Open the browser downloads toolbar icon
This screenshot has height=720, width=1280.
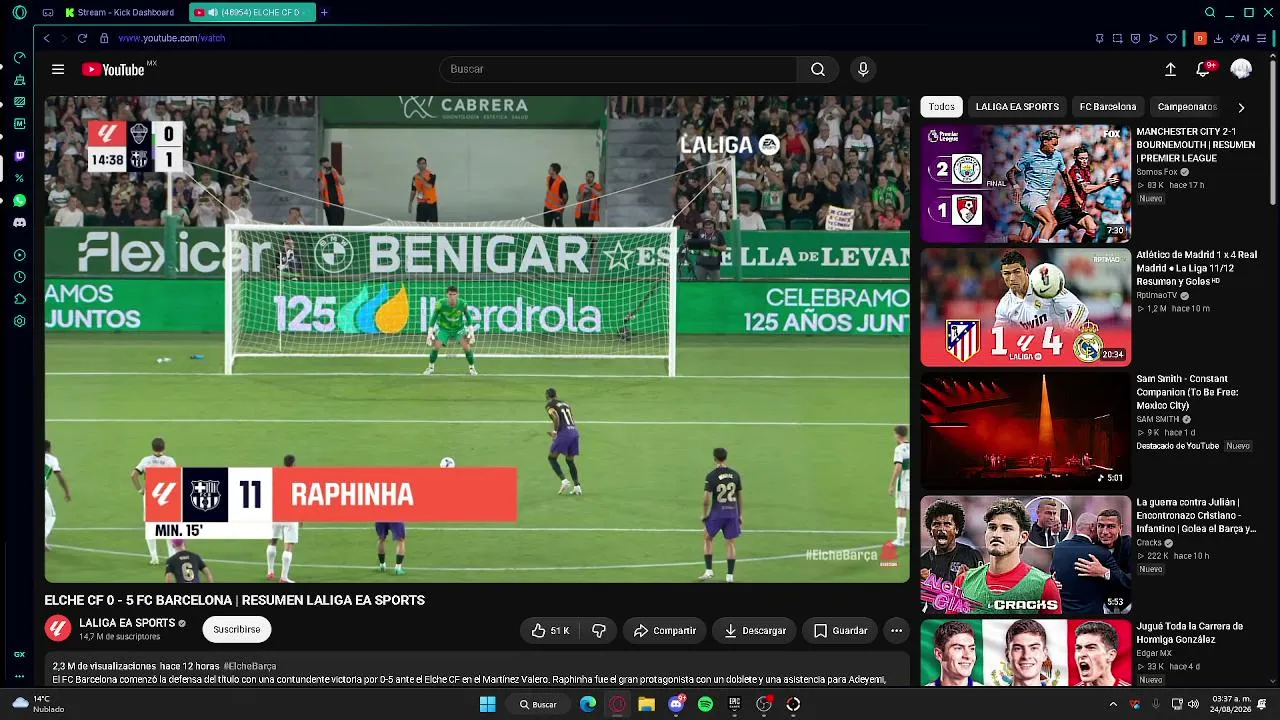(1218, 38)
